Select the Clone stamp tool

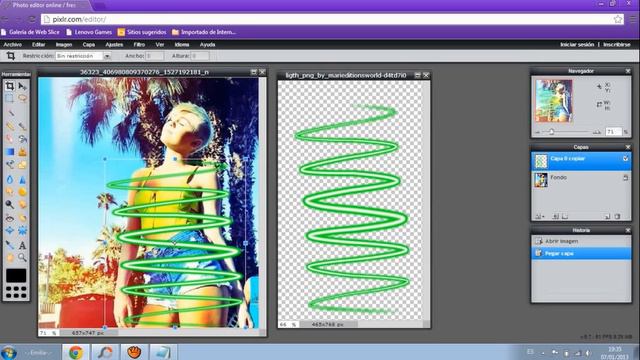[x=22, y=152]
